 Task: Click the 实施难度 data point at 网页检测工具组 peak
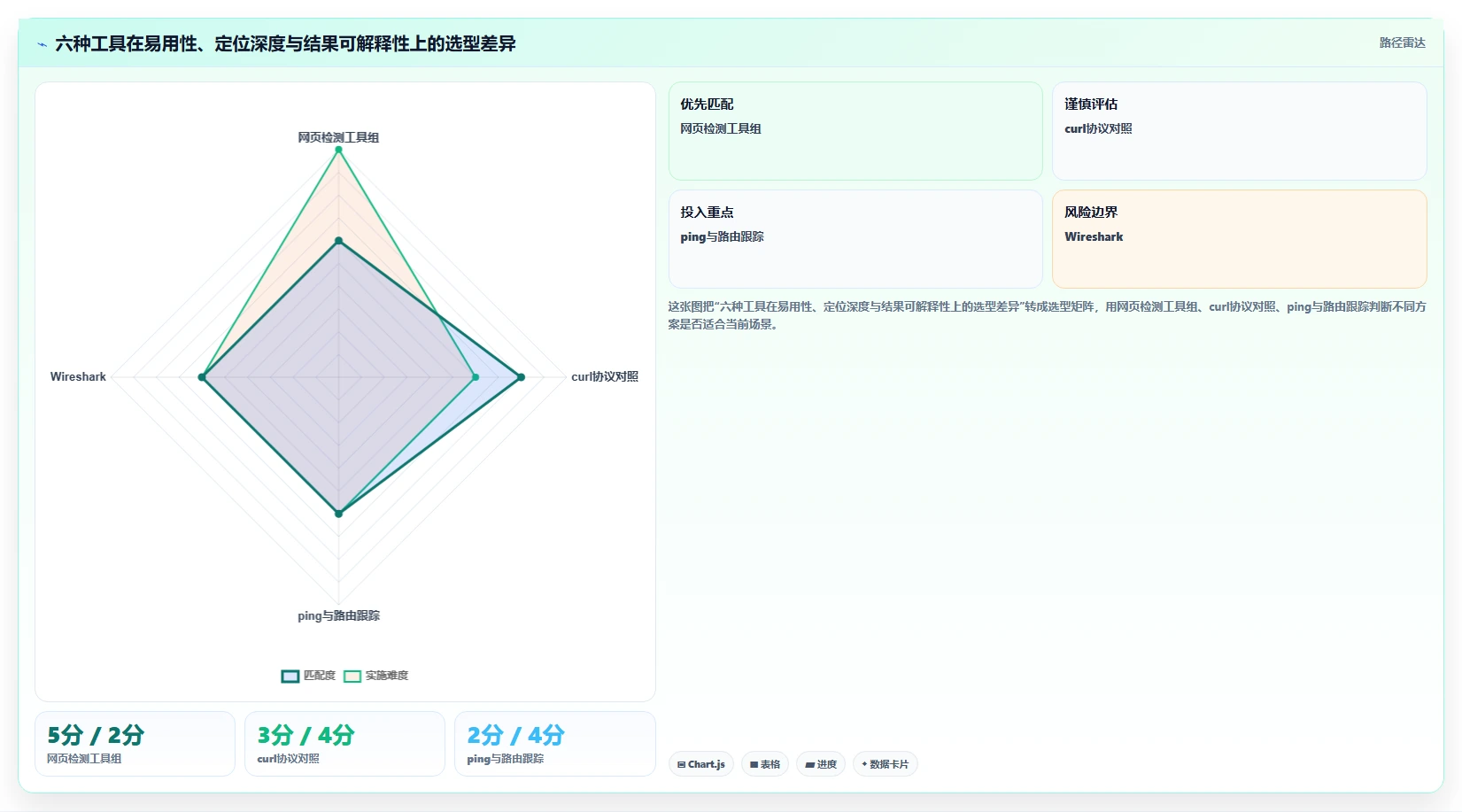(x=338, y=150)
